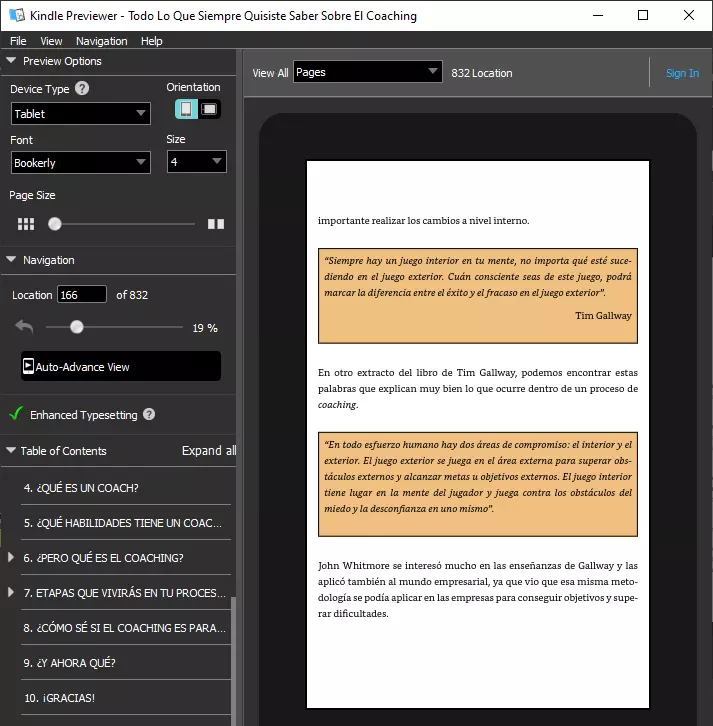Collapse the Table of Contents section
713x726 pixels.
point(11,450)
